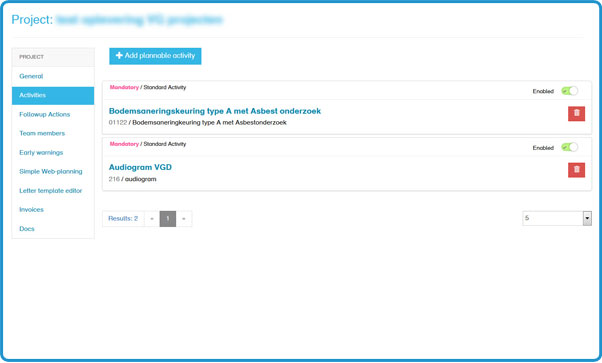Screen dimensions: 602x363
Task: Open the General section in the sidebar
Action: point(53,76)
